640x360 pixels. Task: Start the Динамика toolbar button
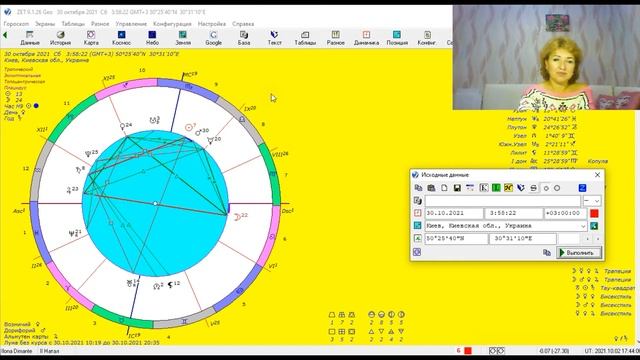(366, 38)
